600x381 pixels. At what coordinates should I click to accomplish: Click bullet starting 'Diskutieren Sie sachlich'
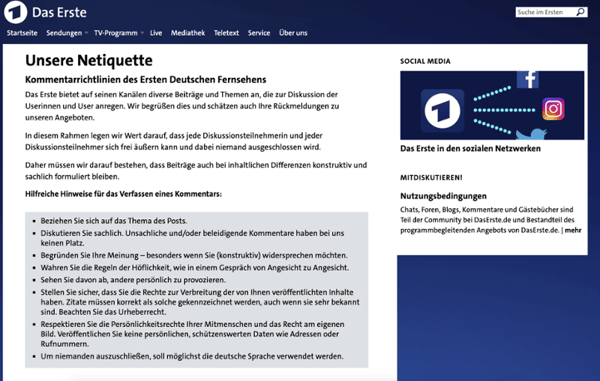tap(192, 238)
